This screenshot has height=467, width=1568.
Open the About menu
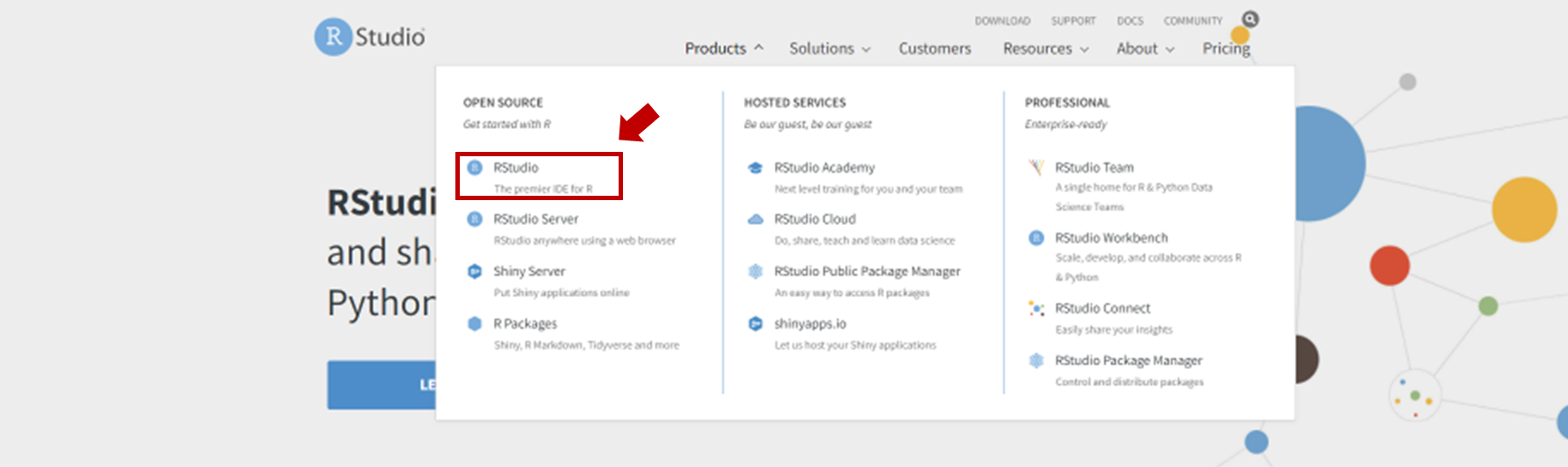click(x=1137, y=48)
